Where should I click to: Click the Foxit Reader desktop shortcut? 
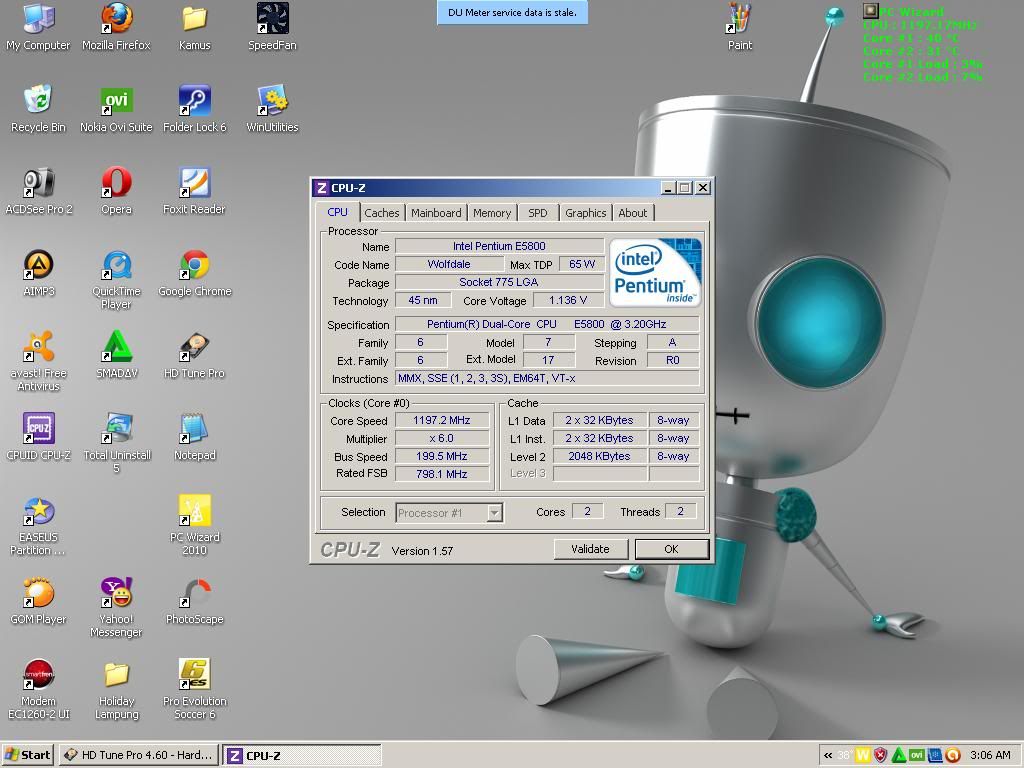[x=195, y=191]
